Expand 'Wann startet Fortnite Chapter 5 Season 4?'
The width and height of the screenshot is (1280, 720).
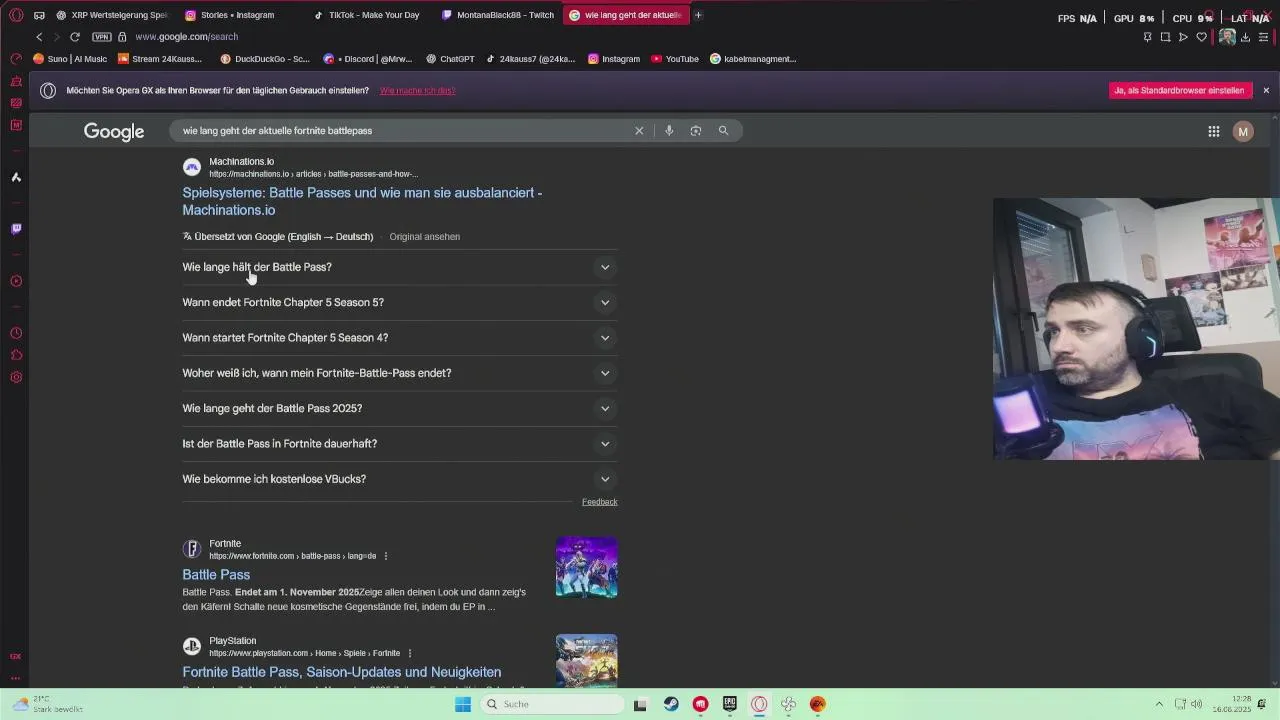coord(399,338)
